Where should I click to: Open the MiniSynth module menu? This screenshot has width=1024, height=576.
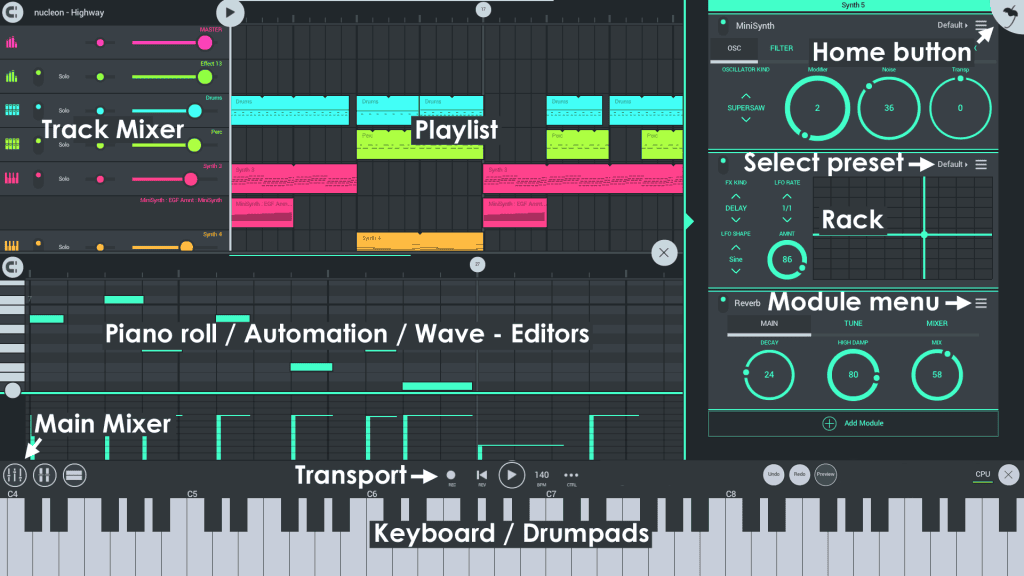click(982, 26)
